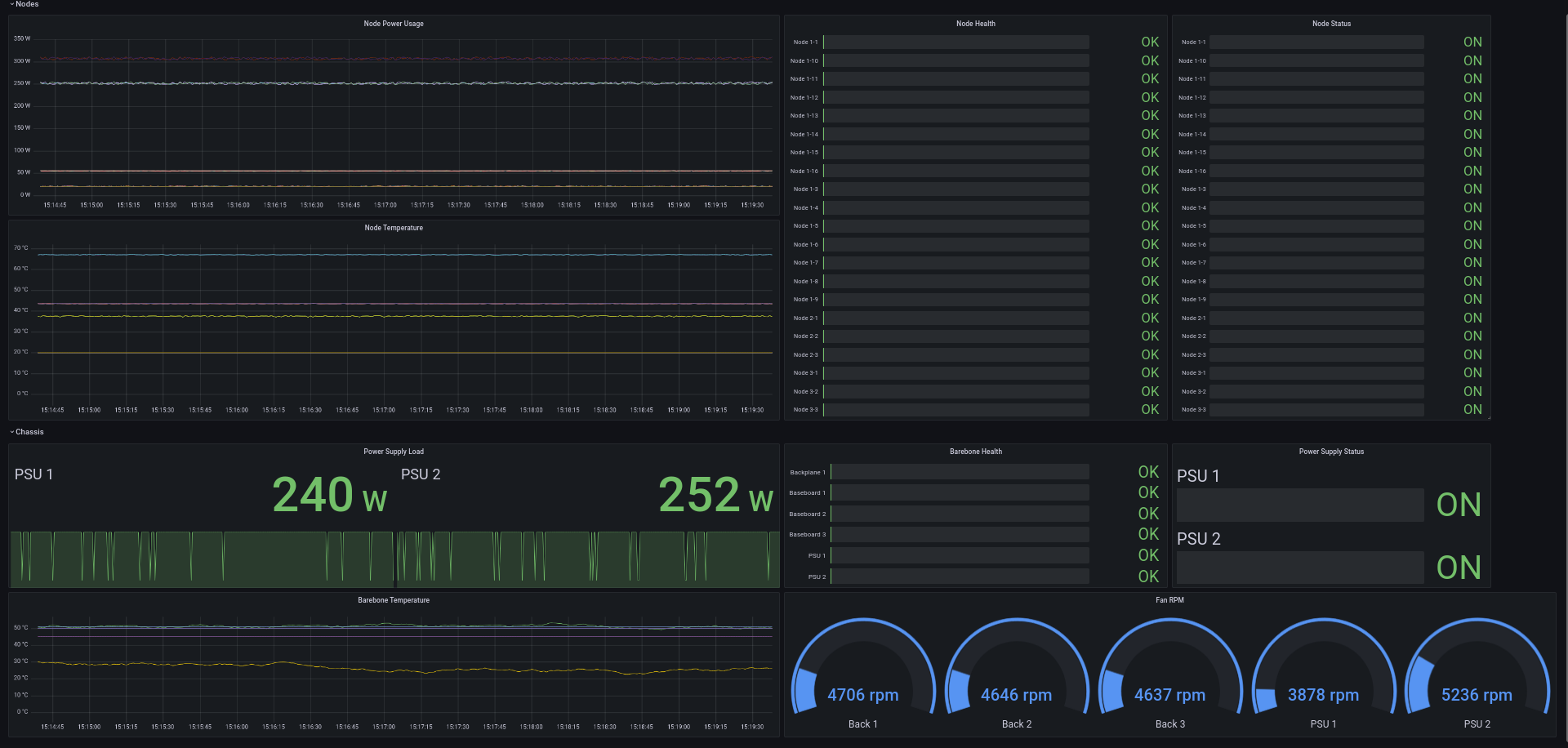Open the Barebone Temperature panel title menu

tap(393, 600)
